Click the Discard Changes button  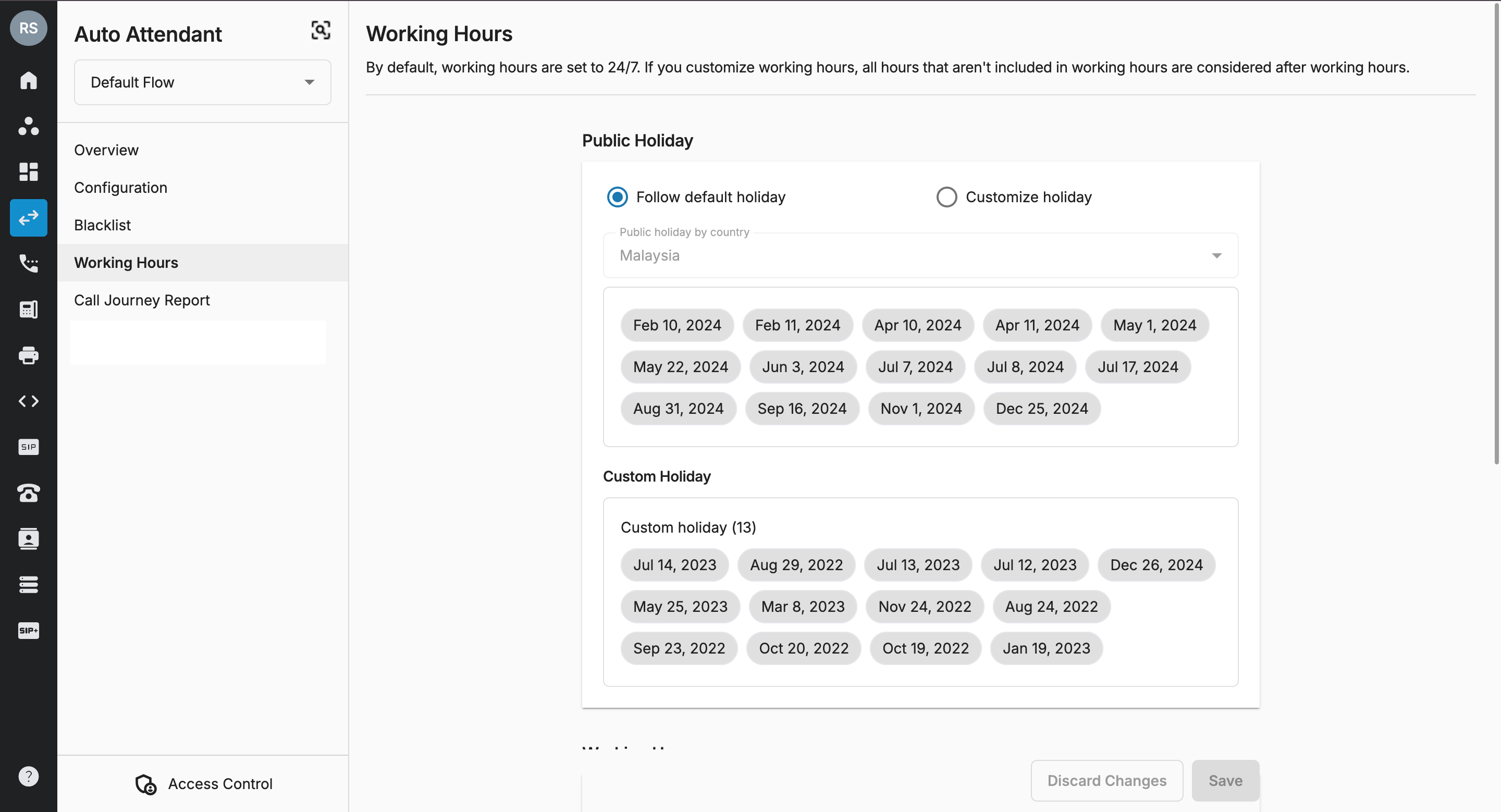click(x=1106, y=781)
